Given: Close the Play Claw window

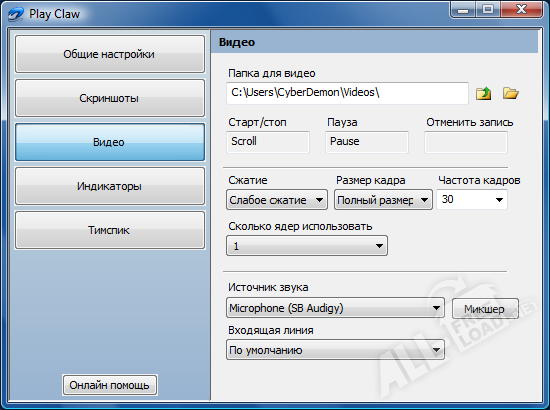Looking at the screenshot, I should (521, 9).
